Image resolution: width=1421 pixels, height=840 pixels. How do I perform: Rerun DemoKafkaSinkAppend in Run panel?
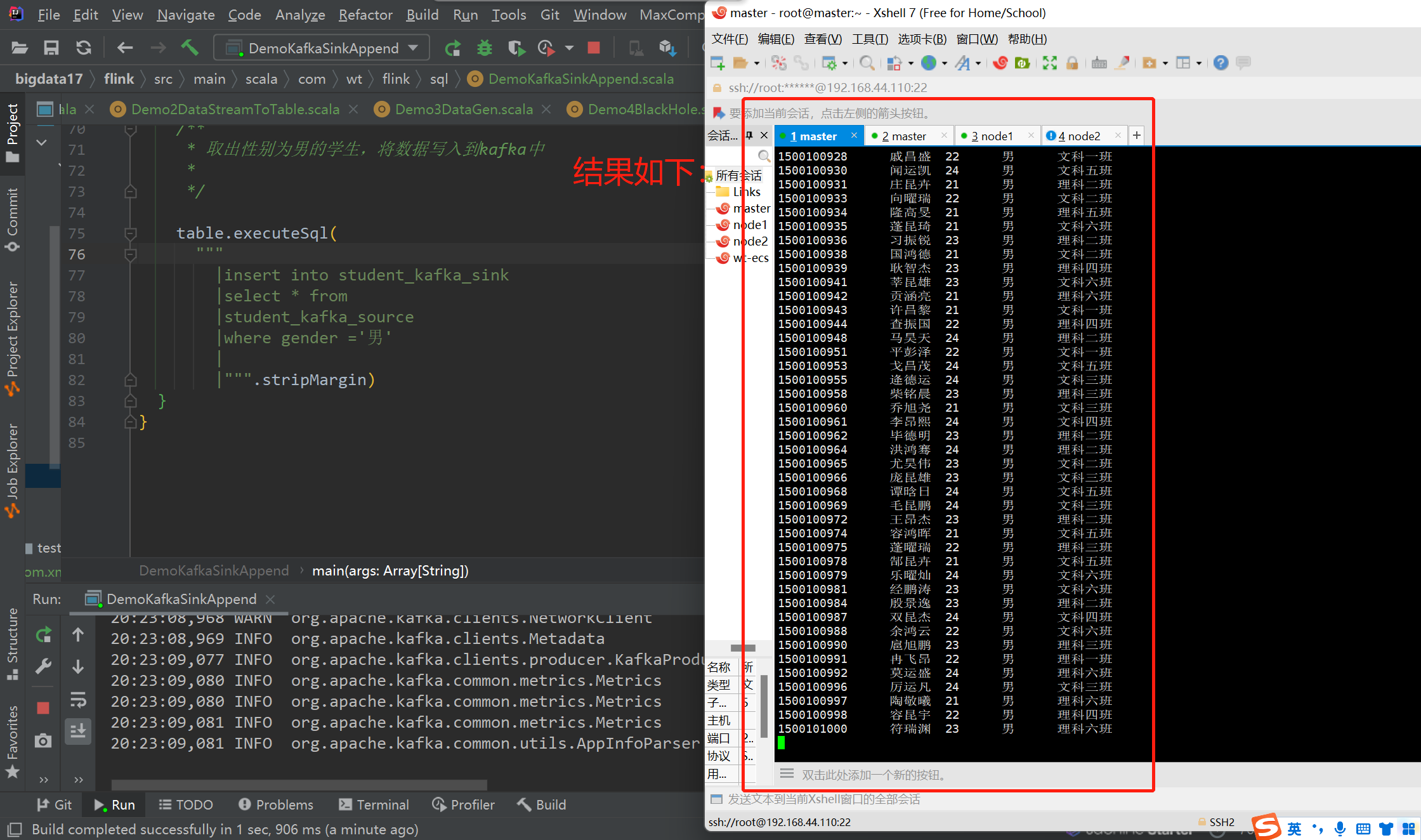[43, 634]
